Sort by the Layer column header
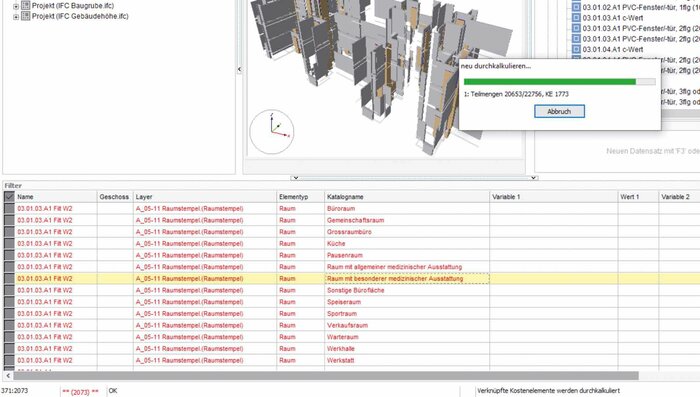 [204, 196]
